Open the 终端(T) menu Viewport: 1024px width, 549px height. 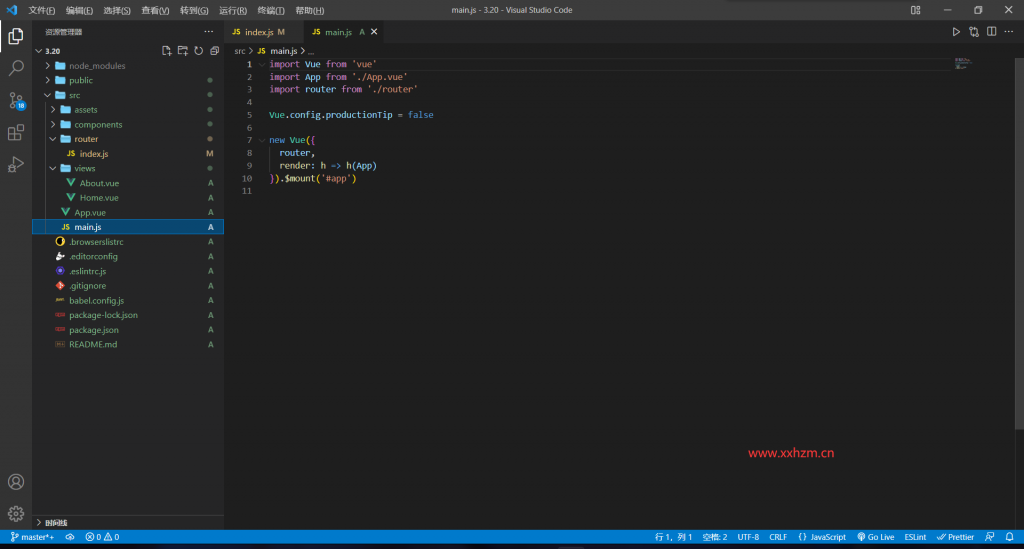(271, 10)
